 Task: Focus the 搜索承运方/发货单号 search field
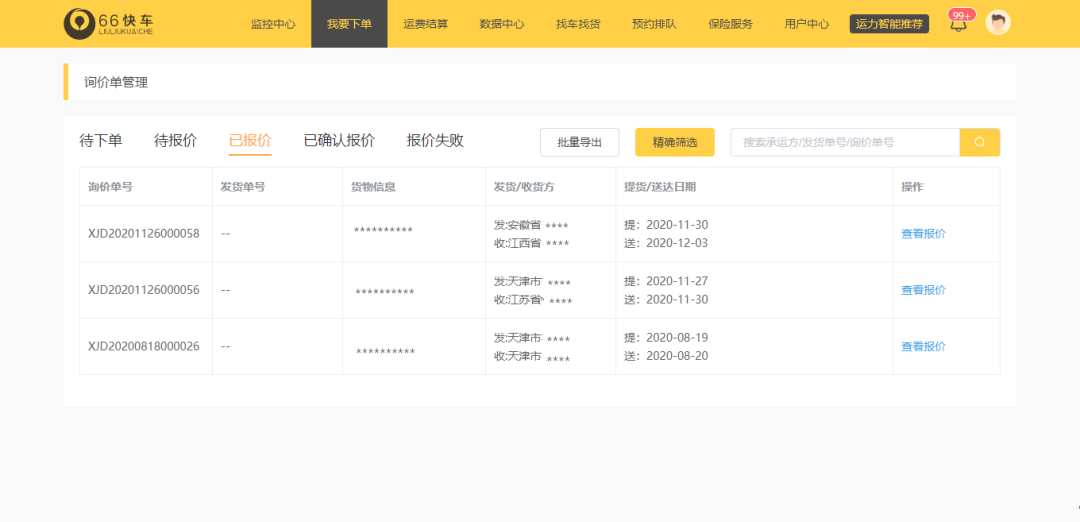tap(845, 143)
